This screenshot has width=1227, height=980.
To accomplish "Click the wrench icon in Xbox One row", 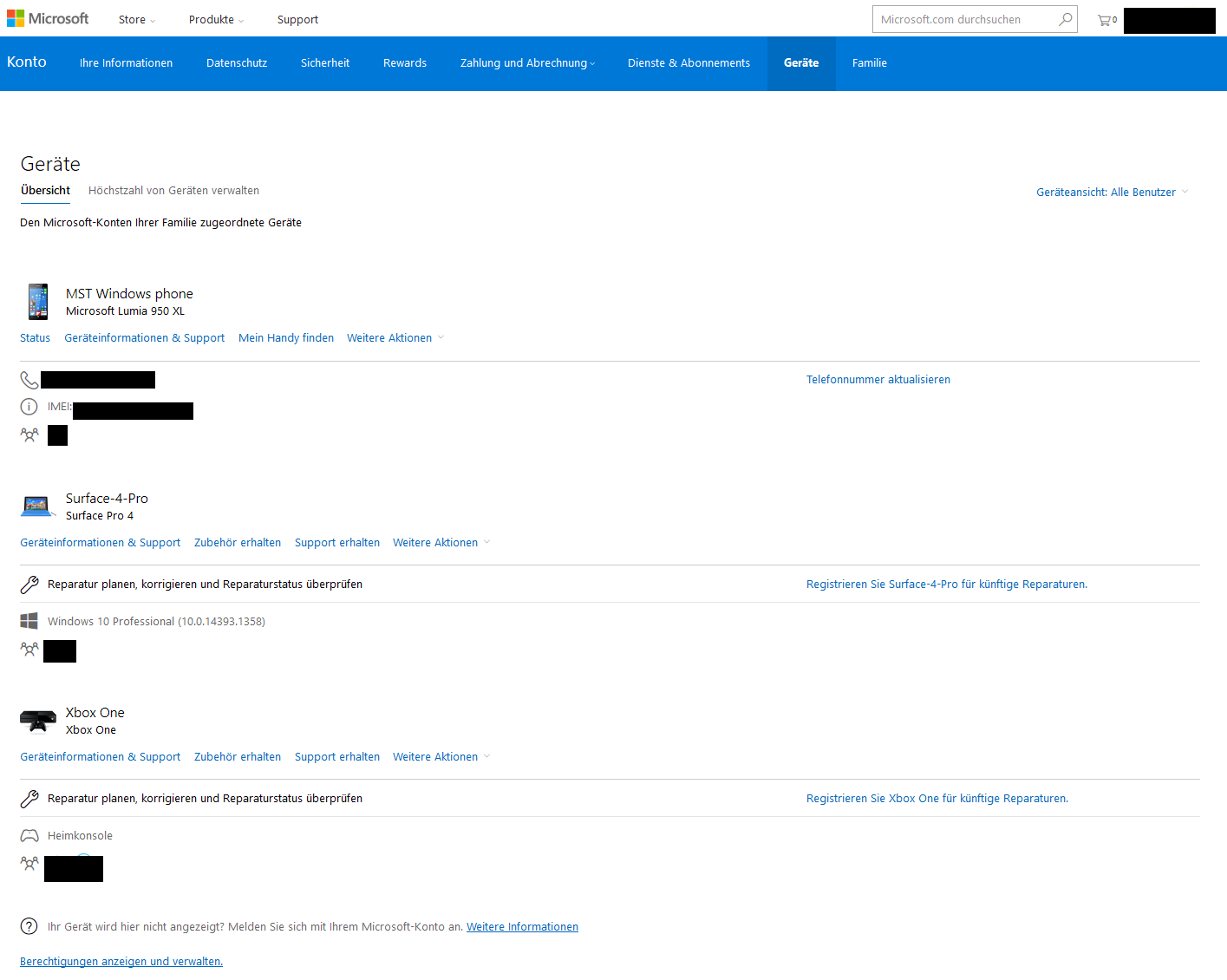I will (x=29, y=799).
